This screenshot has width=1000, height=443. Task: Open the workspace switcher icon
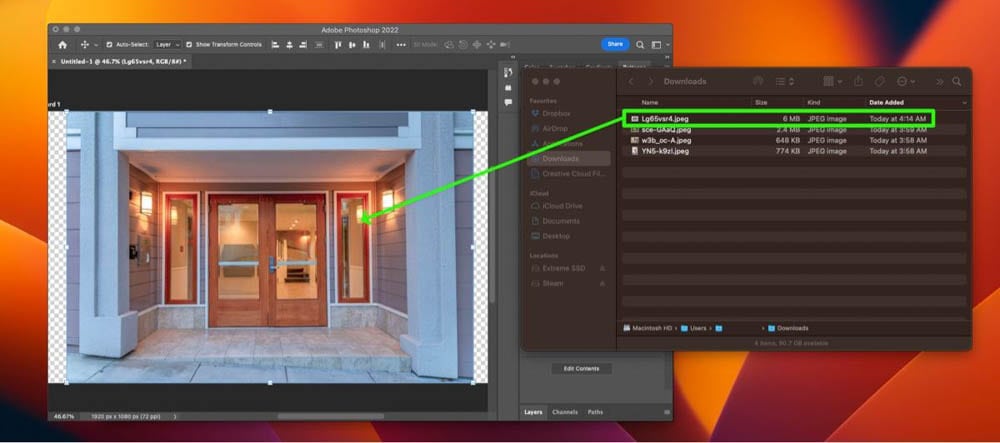point(656,45)
